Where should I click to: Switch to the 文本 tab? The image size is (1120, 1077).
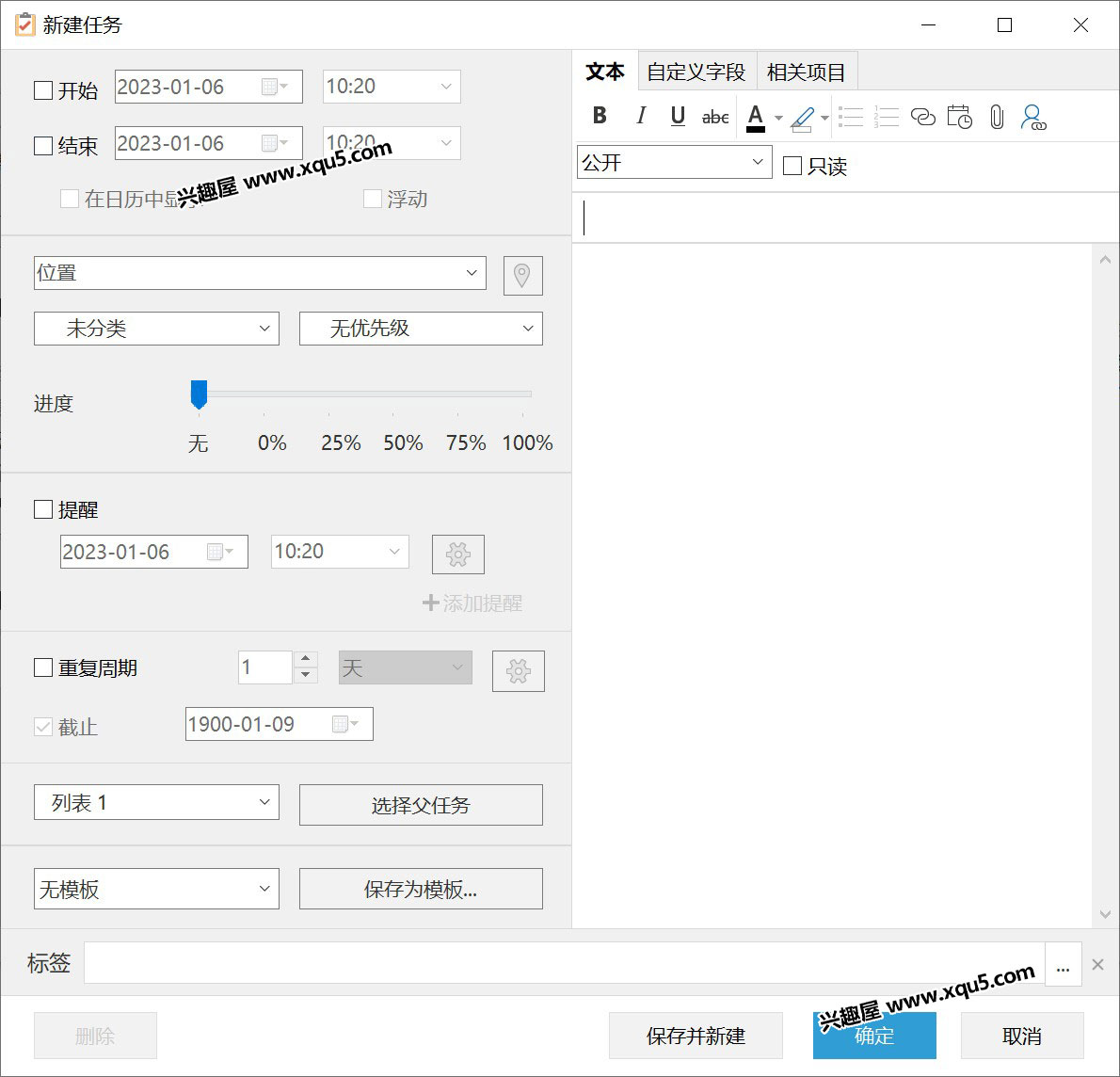coord(605,72)
